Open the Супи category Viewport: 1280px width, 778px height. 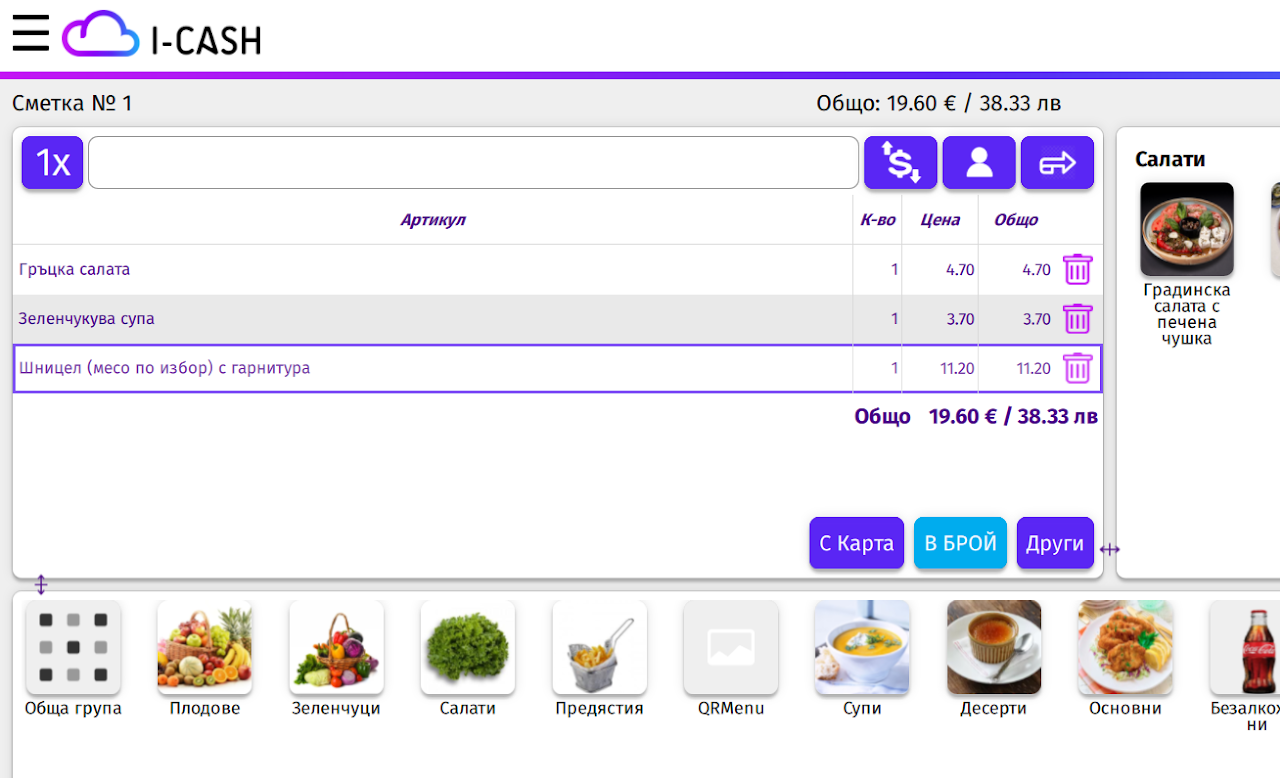862,659
